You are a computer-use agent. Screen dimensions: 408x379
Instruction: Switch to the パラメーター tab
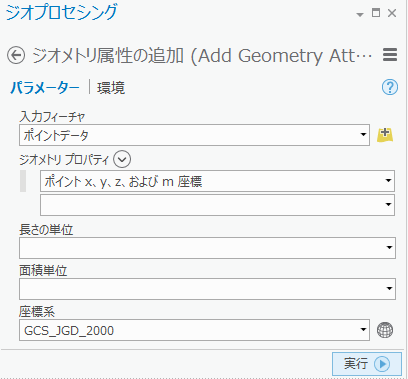click(x=45, y=88)
